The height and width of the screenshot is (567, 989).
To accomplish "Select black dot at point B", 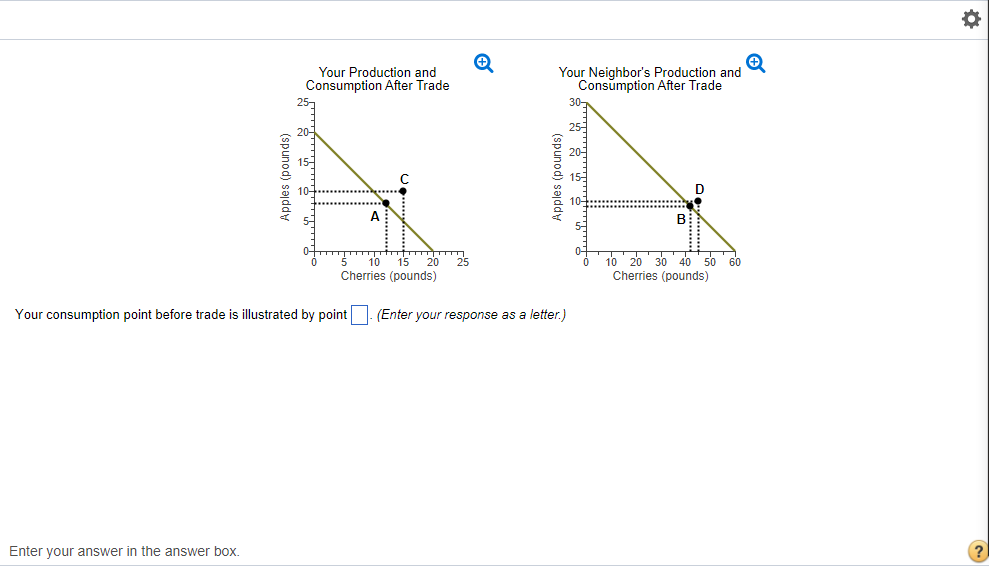I will click(690, 206).
